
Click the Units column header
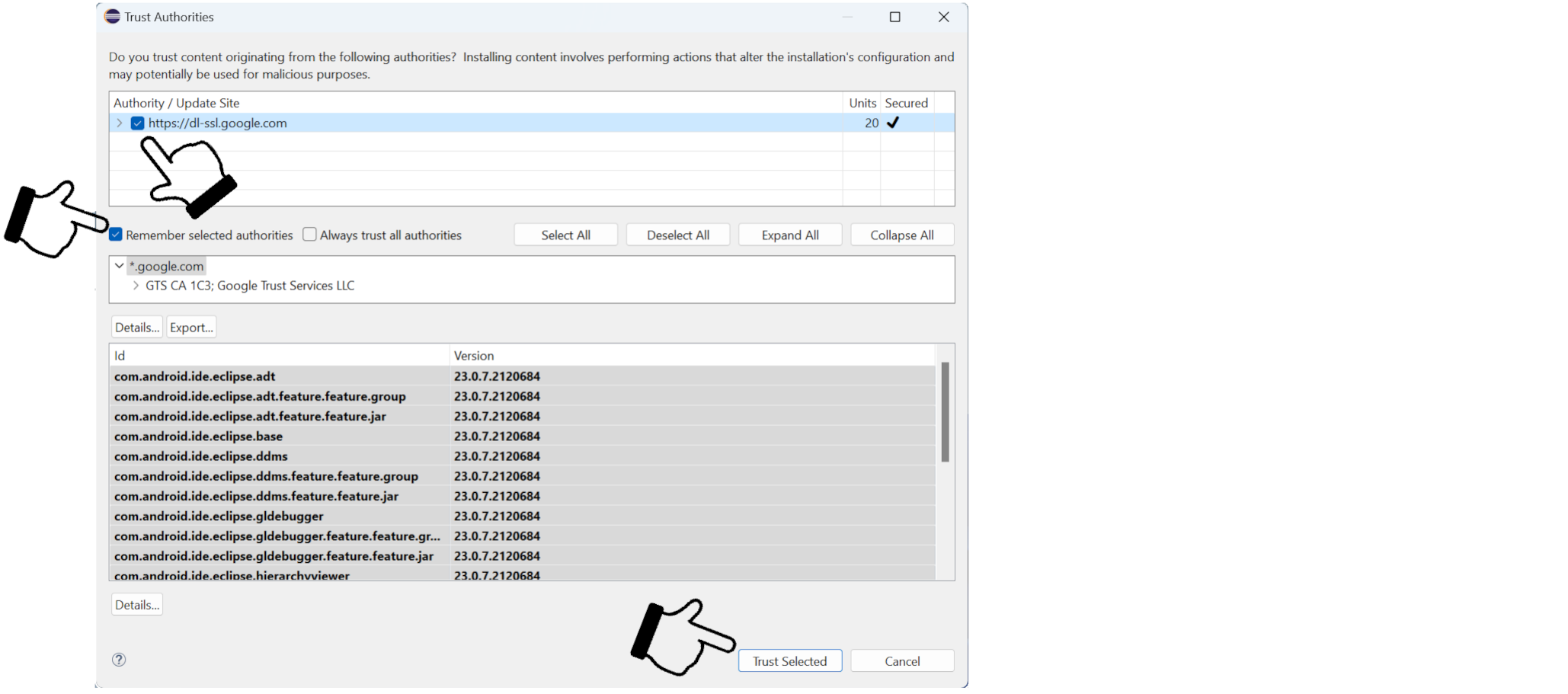(x=862, y=103)
